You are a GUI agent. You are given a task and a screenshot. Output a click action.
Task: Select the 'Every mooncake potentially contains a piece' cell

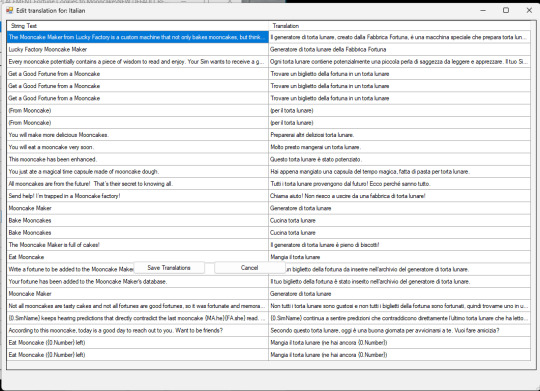pos(137,62)
